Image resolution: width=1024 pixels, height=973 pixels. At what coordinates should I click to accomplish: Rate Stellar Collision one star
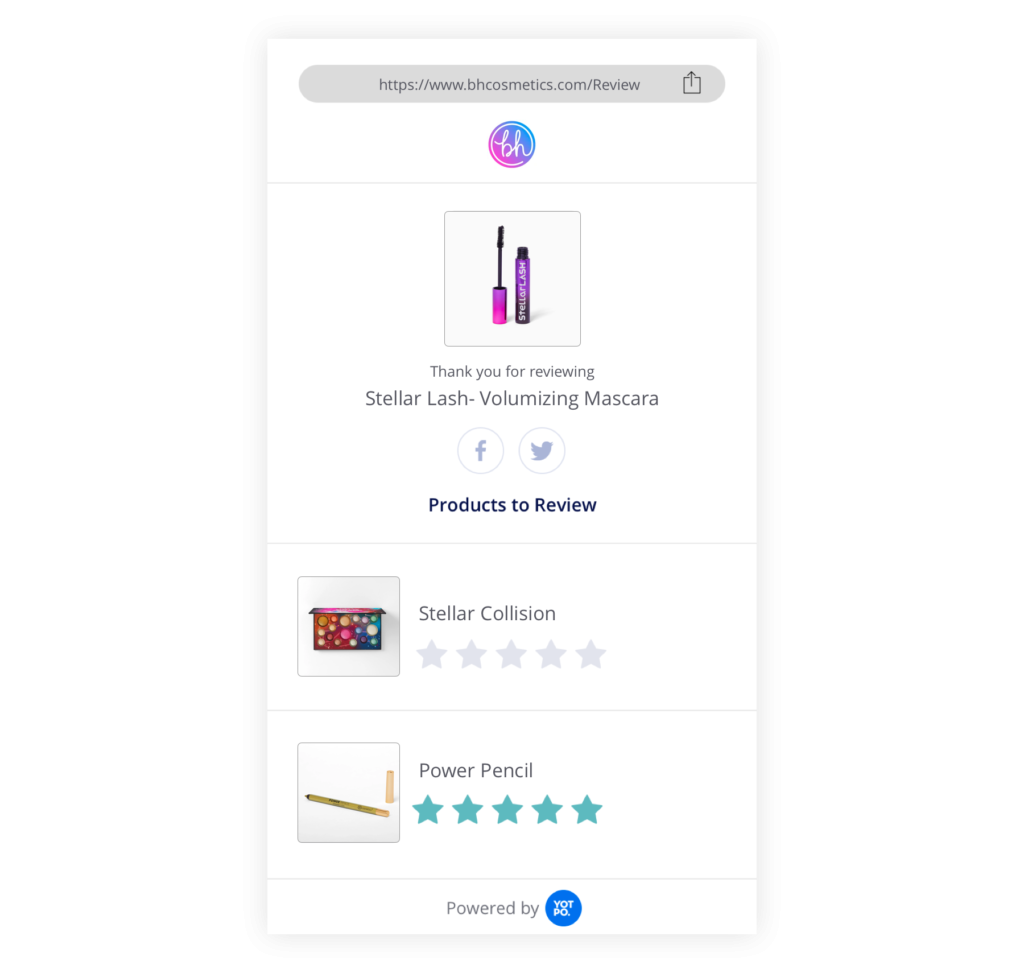[x=432, y=654]
